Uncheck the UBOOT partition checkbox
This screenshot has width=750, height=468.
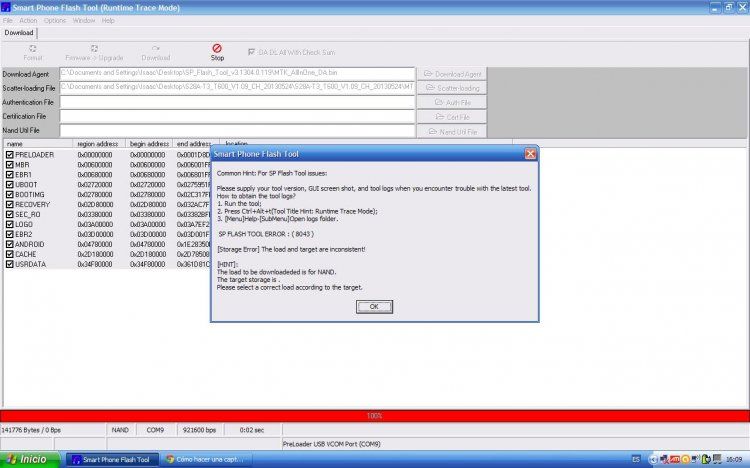10,184
